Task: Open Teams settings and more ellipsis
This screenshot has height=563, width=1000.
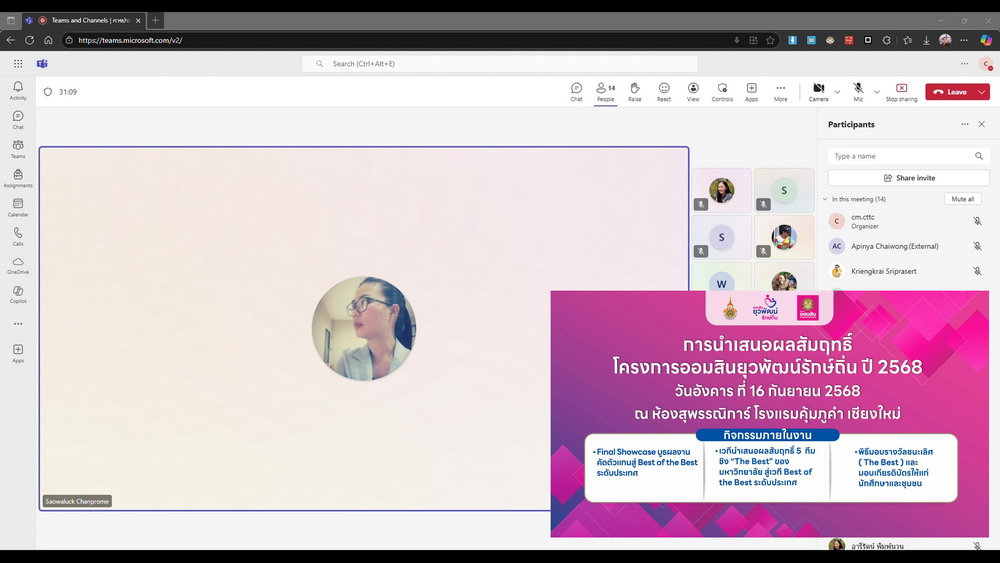Action: pos(964,64)
